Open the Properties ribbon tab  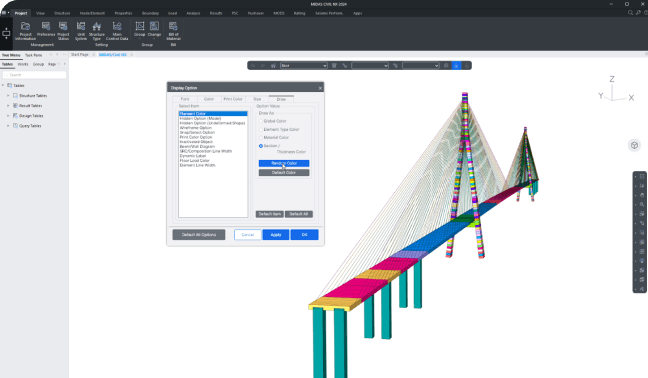(x=123, y=13)
